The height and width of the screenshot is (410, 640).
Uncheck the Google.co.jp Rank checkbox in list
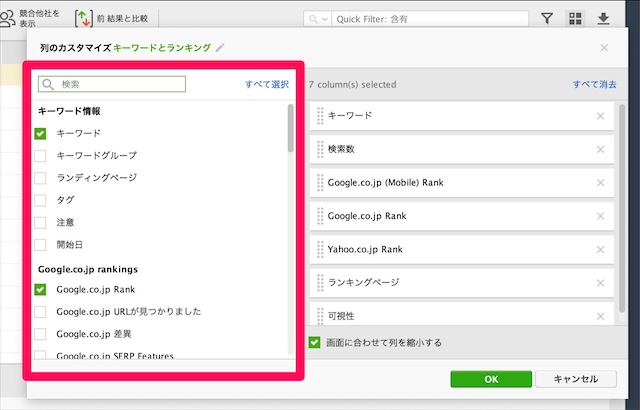(x=40, y=290)
